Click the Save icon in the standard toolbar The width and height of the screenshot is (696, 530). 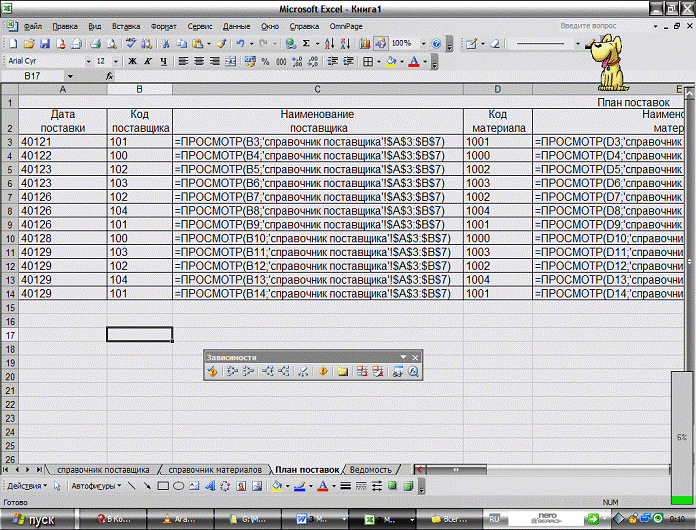(x=44, y=44)
